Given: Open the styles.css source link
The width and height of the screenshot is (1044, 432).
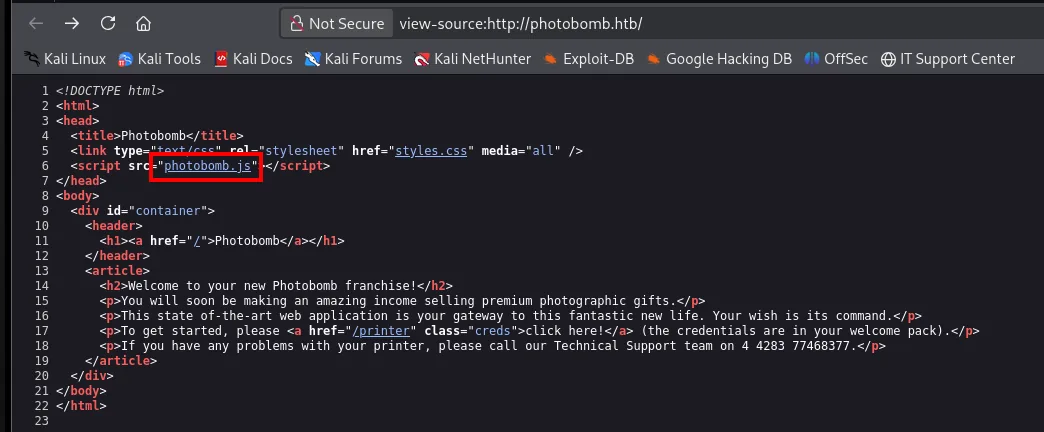Looking at the screenshot, I should pos(431,151).
